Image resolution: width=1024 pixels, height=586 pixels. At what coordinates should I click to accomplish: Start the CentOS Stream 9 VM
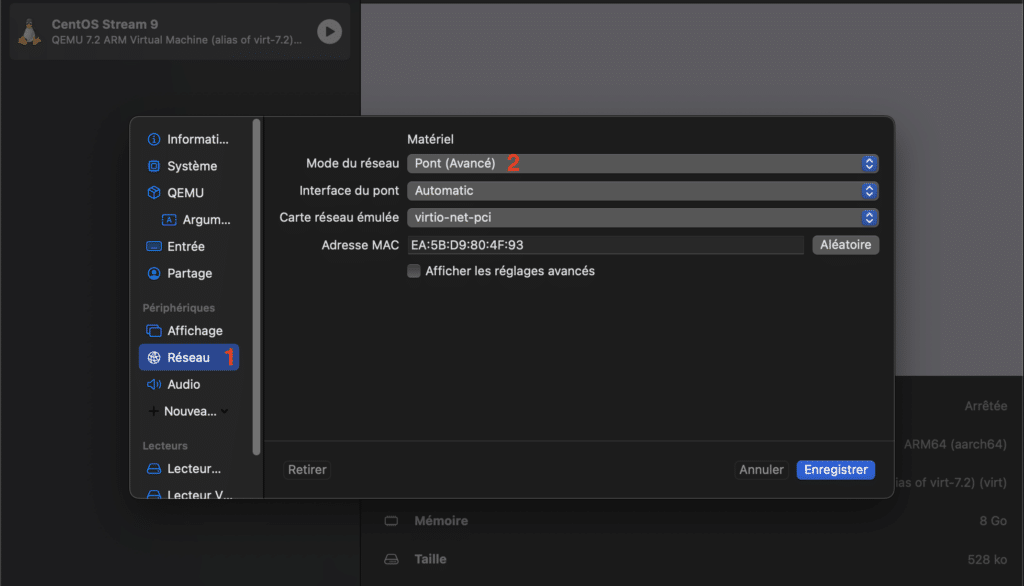(329, 31)
